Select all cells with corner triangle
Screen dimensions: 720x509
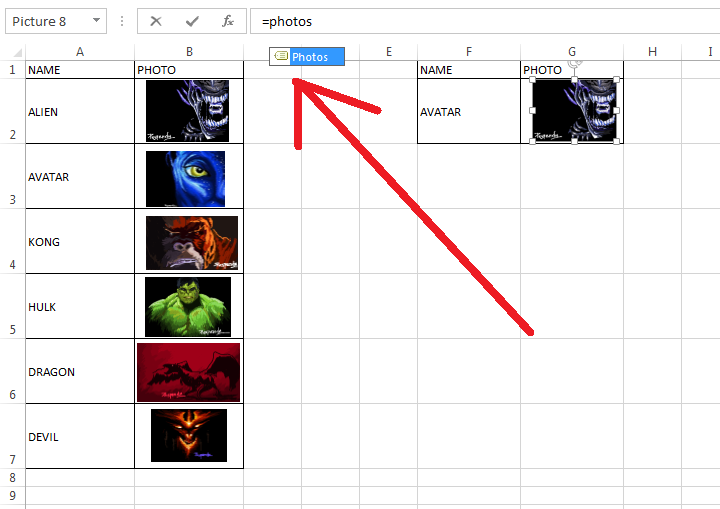coord(17,52)
